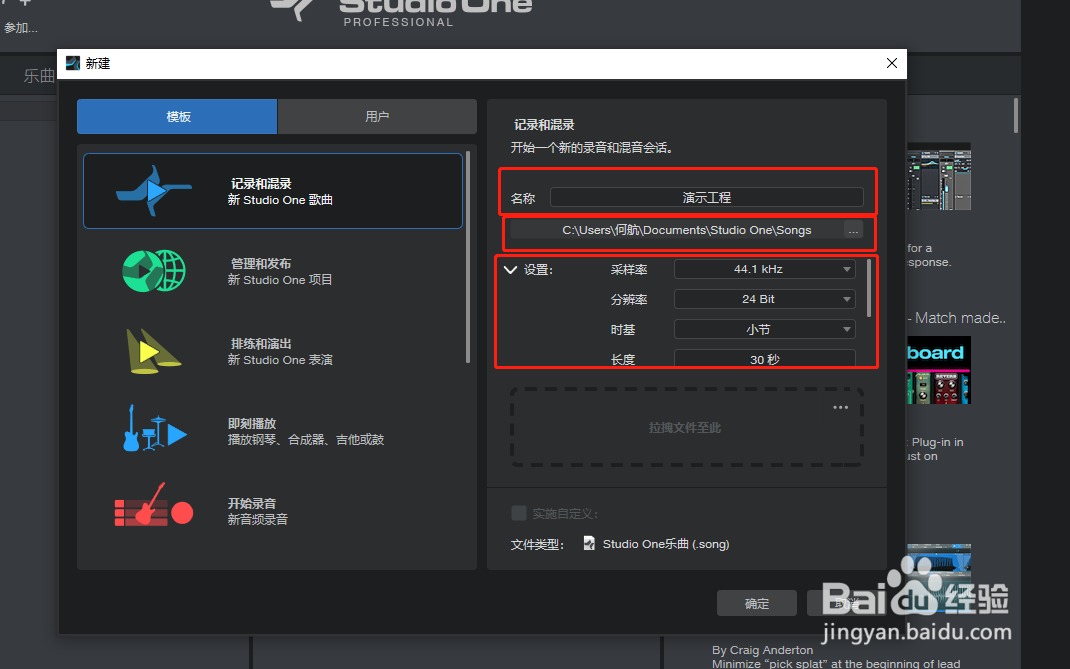Image resolution: width=1070 pixels, height=669 pixels.
Task: Select the 新 Studio One 歌曲 text row
Action: pyautogui.click(x=280, y=200)
